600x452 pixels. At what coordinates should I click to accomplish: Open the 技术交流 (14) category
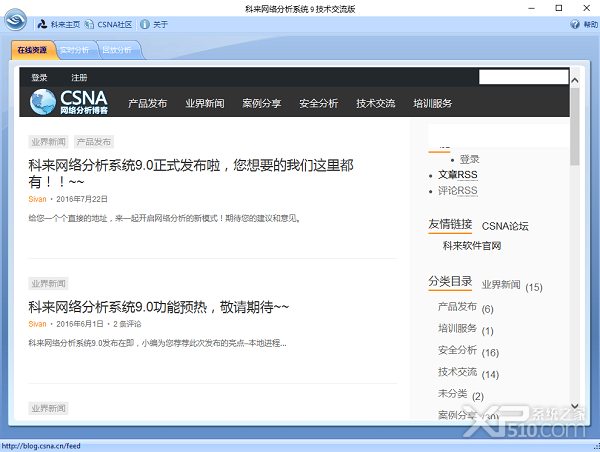(457, 372)
